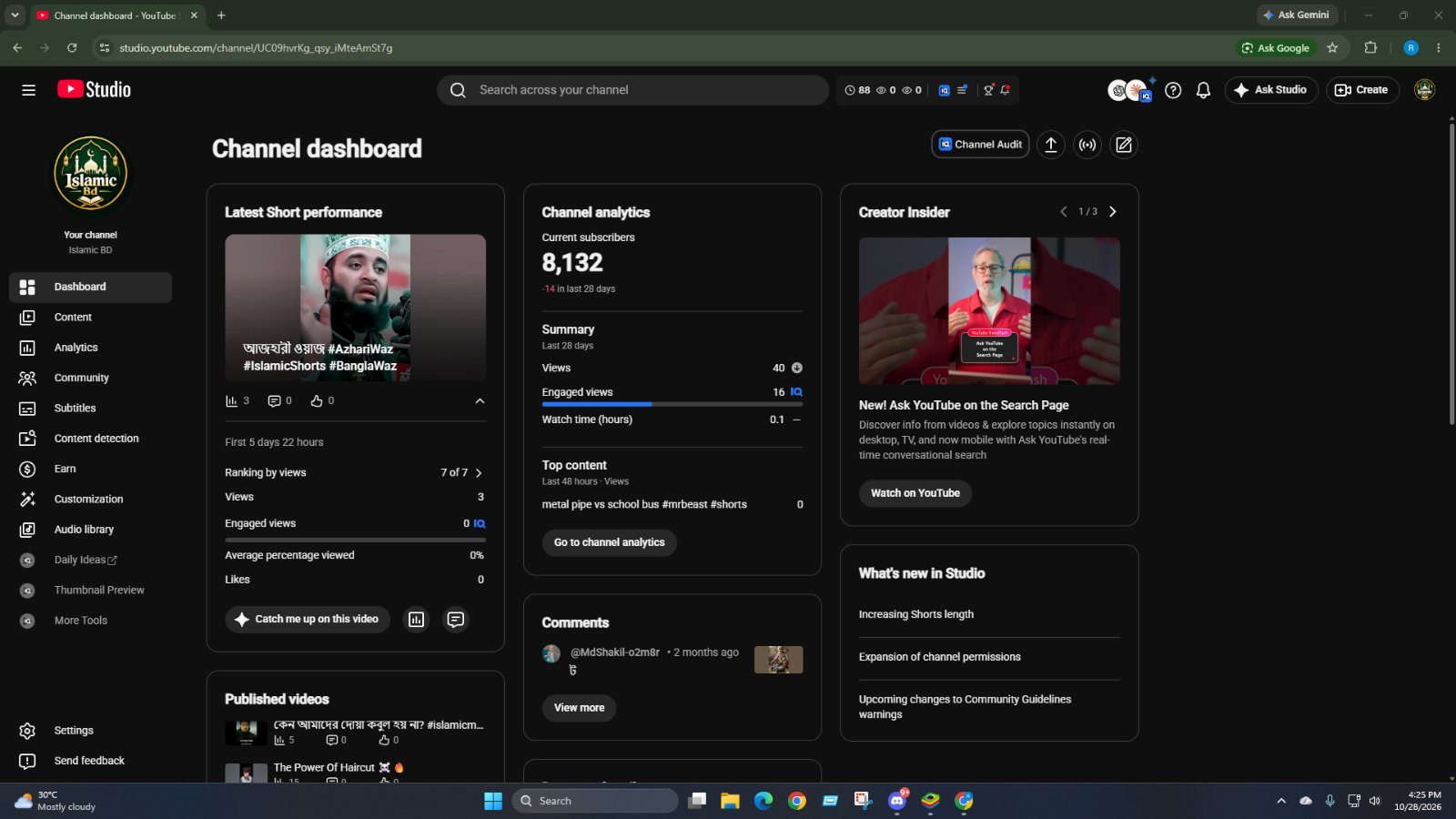
Task: Show hidden system tray icons
Action: coord(1281,801)
